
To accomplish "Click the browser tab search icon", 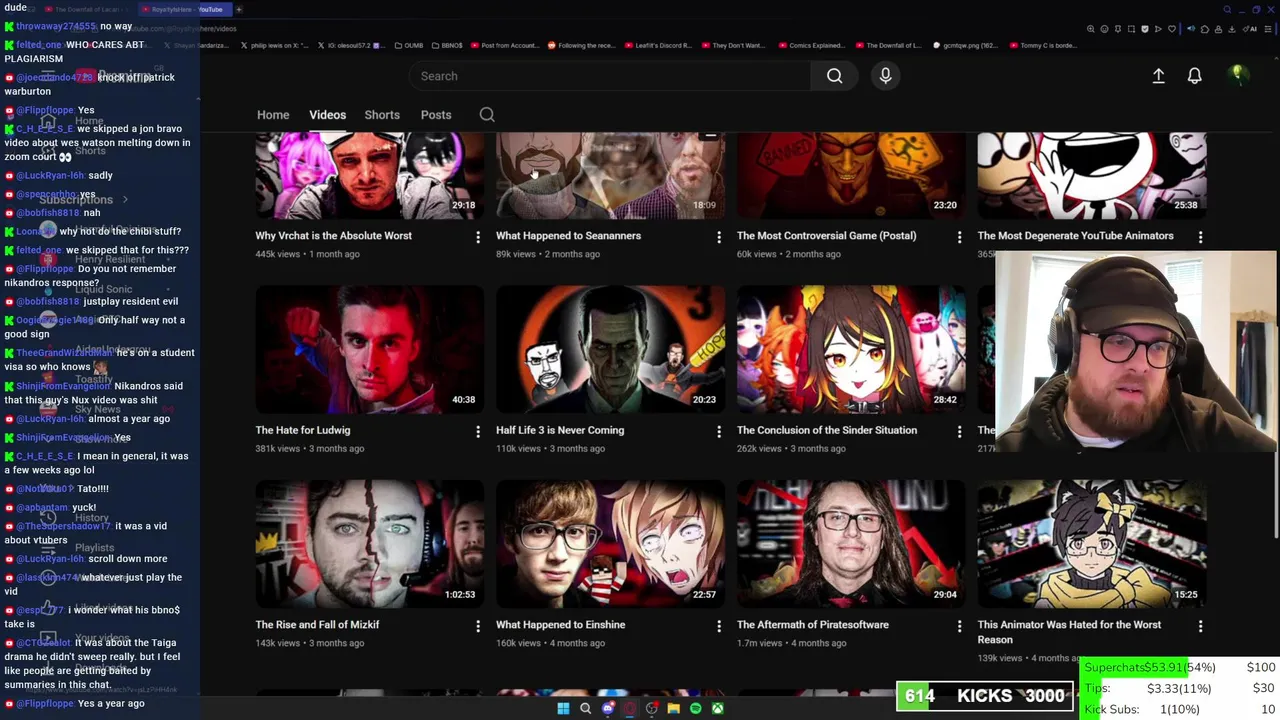I will (1227, 9).
